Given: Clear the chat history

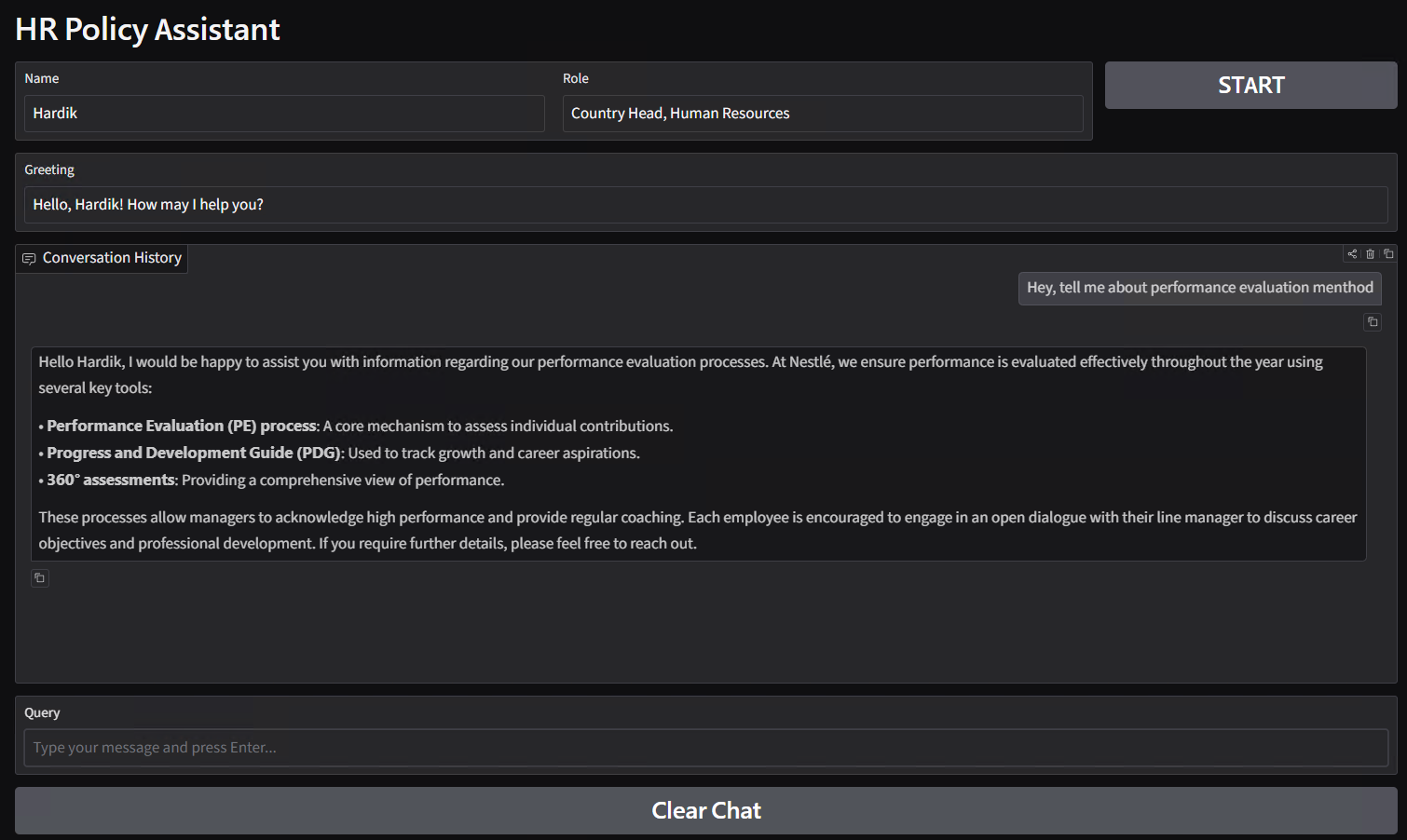Looking at the screenshot, I should pyautogui.click(x=705, y=810).
